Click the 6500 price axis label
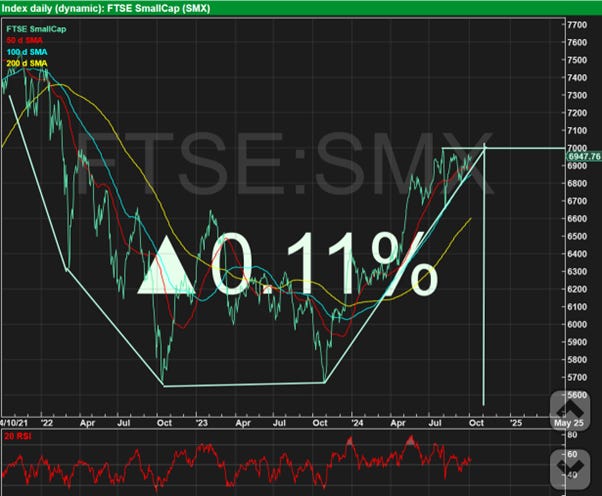The image size is (602, 496). (x=577, y=236)
